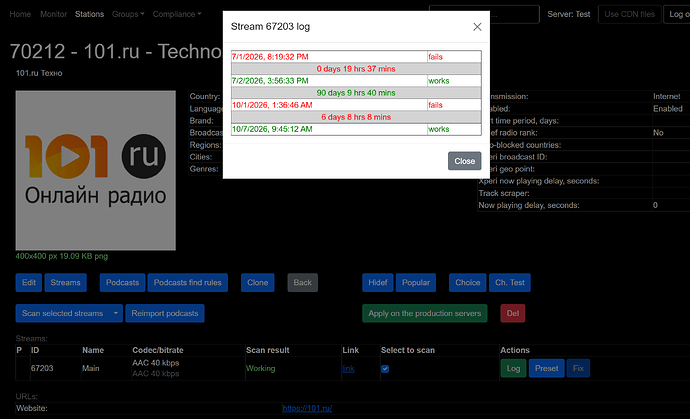690x419 pixels.
Task: Click the Preset button for Main stream
Action: 547,368
